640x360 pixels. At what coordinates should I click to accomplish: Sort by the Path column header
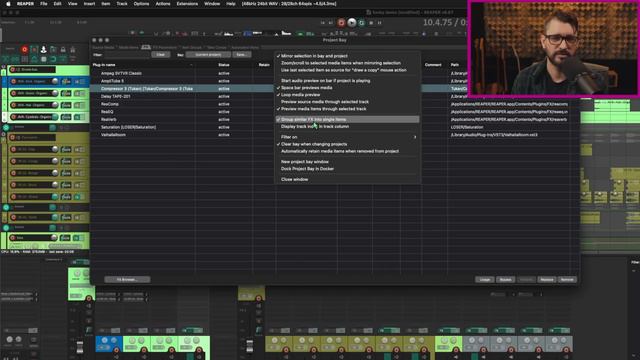[x=455, y=65]
